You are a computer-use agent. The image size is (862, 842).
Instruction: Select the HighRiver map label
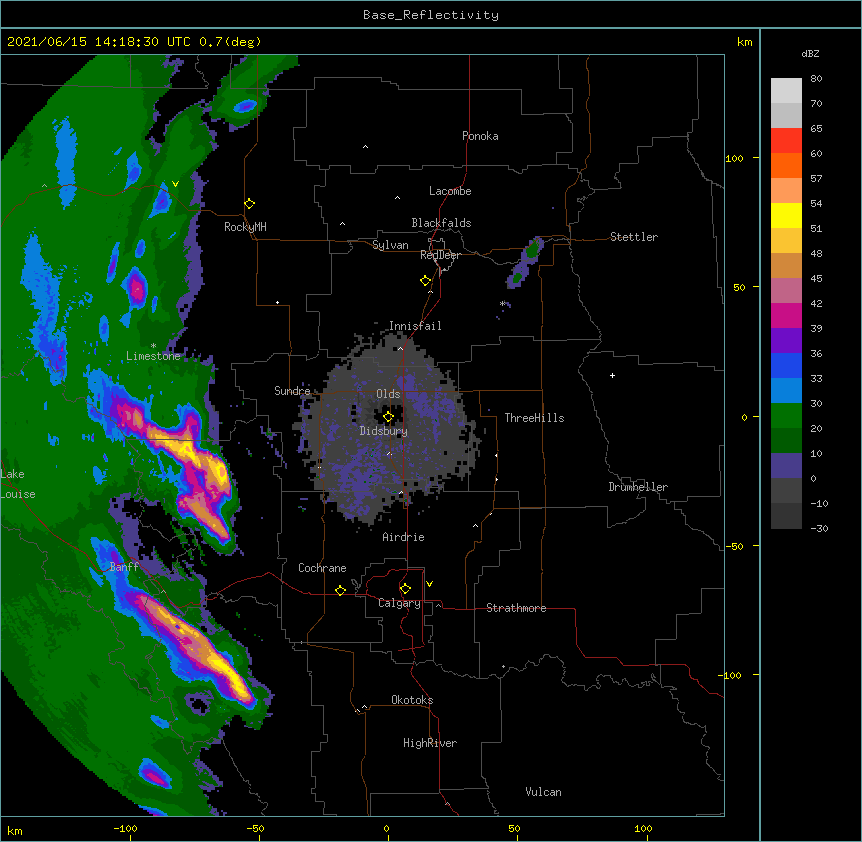[430, 743]
